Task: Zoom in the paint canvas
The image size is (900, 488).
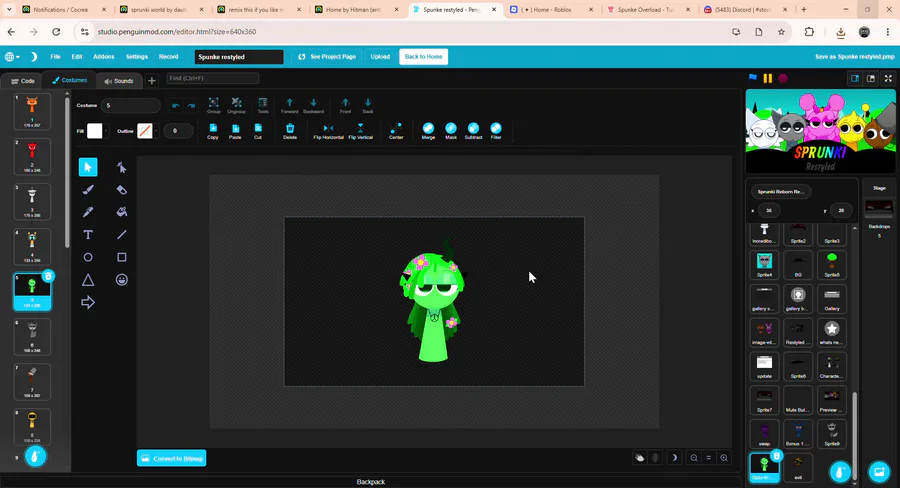Action: pyautogui.click(x=724, y=458)
